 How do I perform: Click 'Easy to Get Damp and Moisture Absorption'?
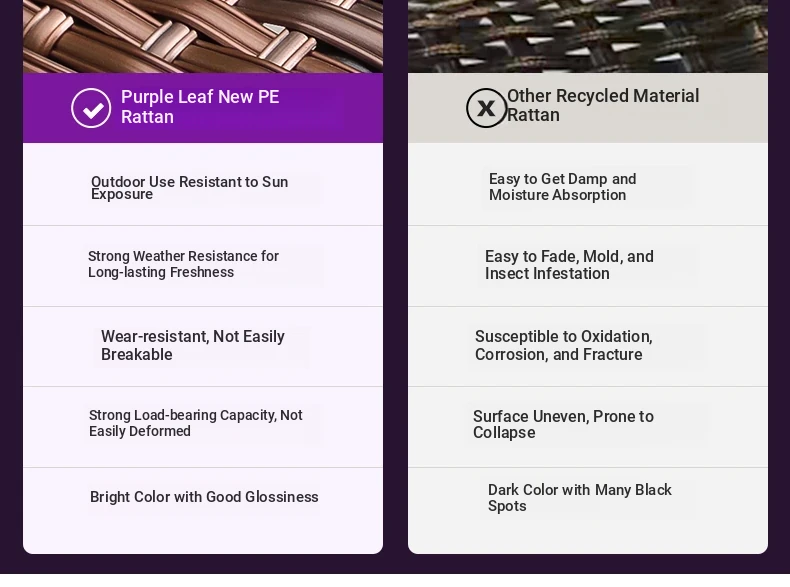[x=562, y=187]
